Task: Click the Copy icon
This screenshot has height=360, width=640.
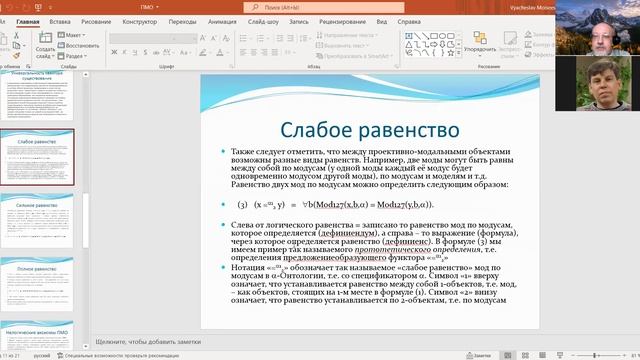Action: tap(16, 45)
